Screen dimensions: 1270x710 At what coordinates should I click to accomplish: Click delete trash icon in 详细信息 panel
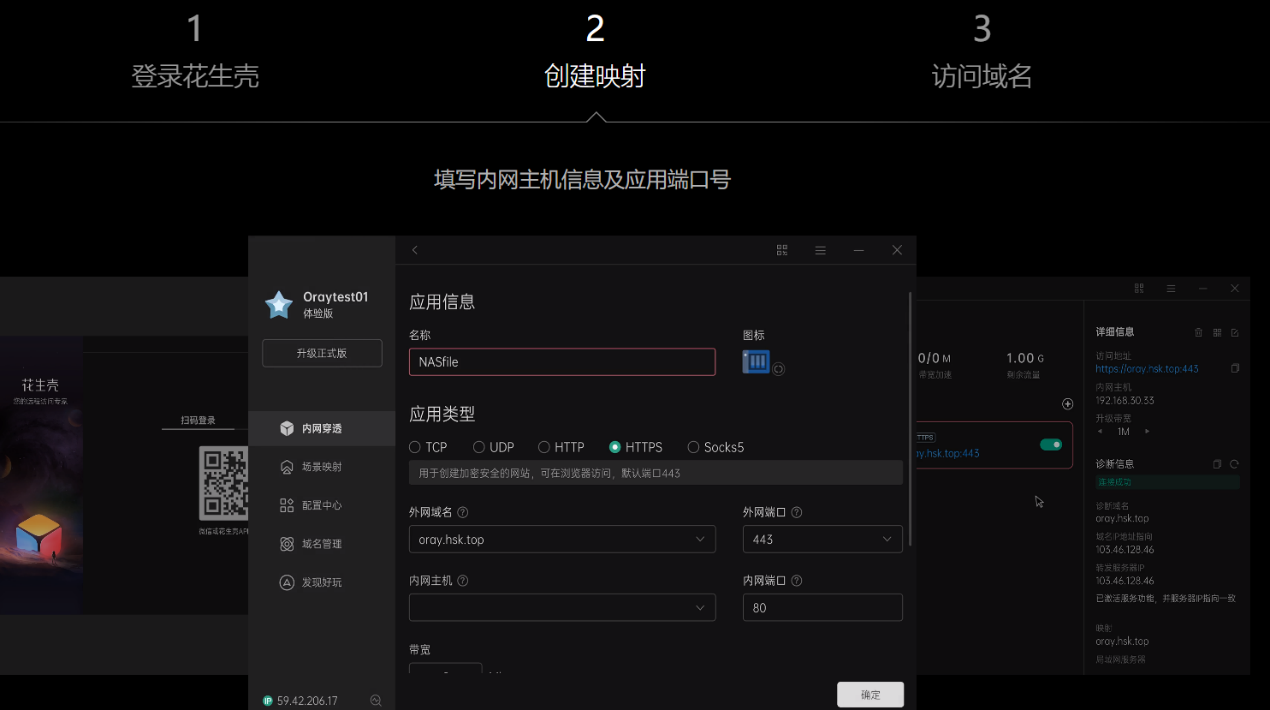(x=1199, y=332)
